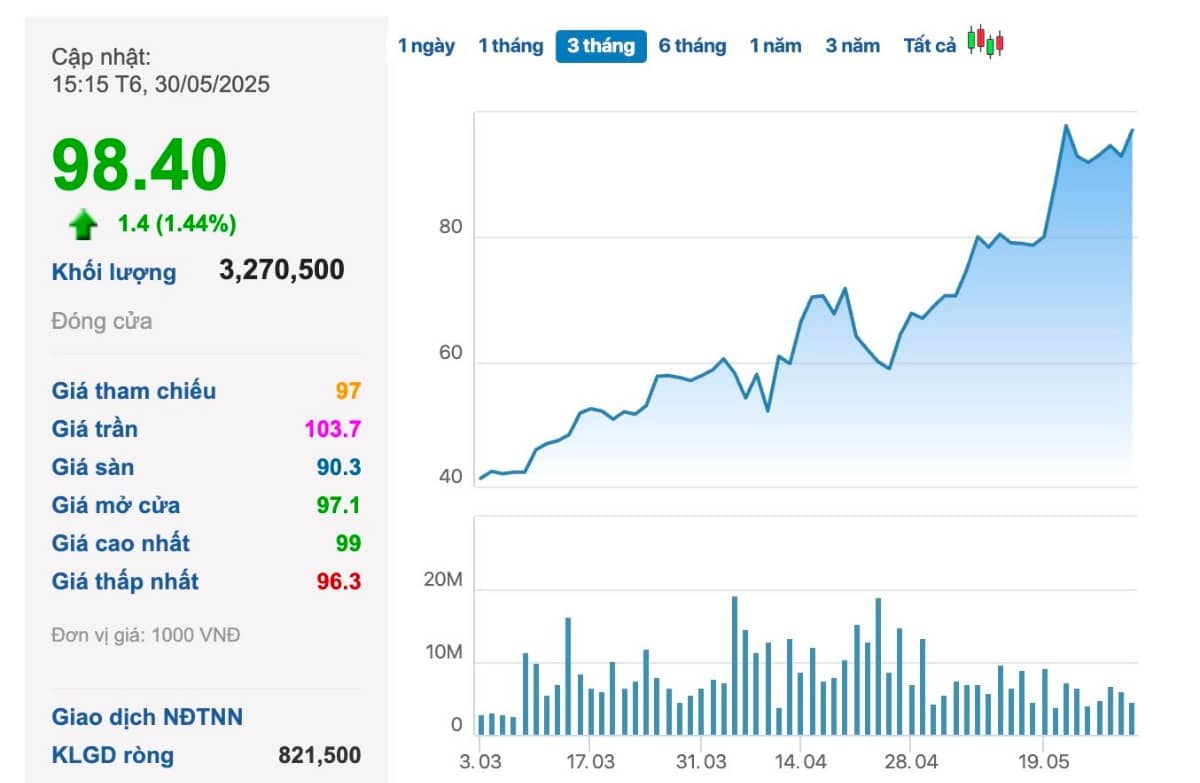The height and width of the screenshot is (783, 1200).
Task: Click the 19.05 date axis label
Action: tap(1042, 759)
